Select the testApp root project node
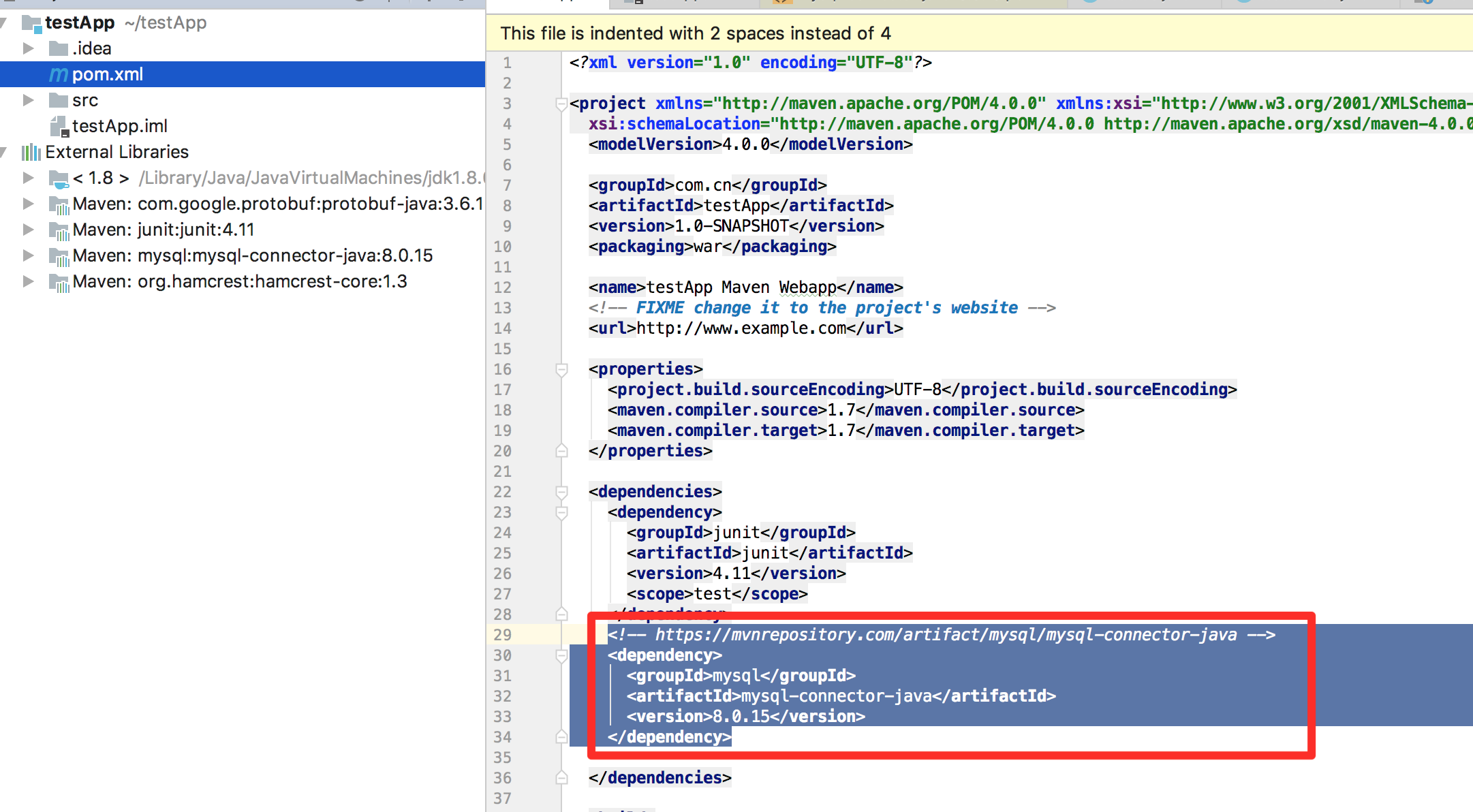The width and height of the screenshot is (1473, 812). (243, 22)
